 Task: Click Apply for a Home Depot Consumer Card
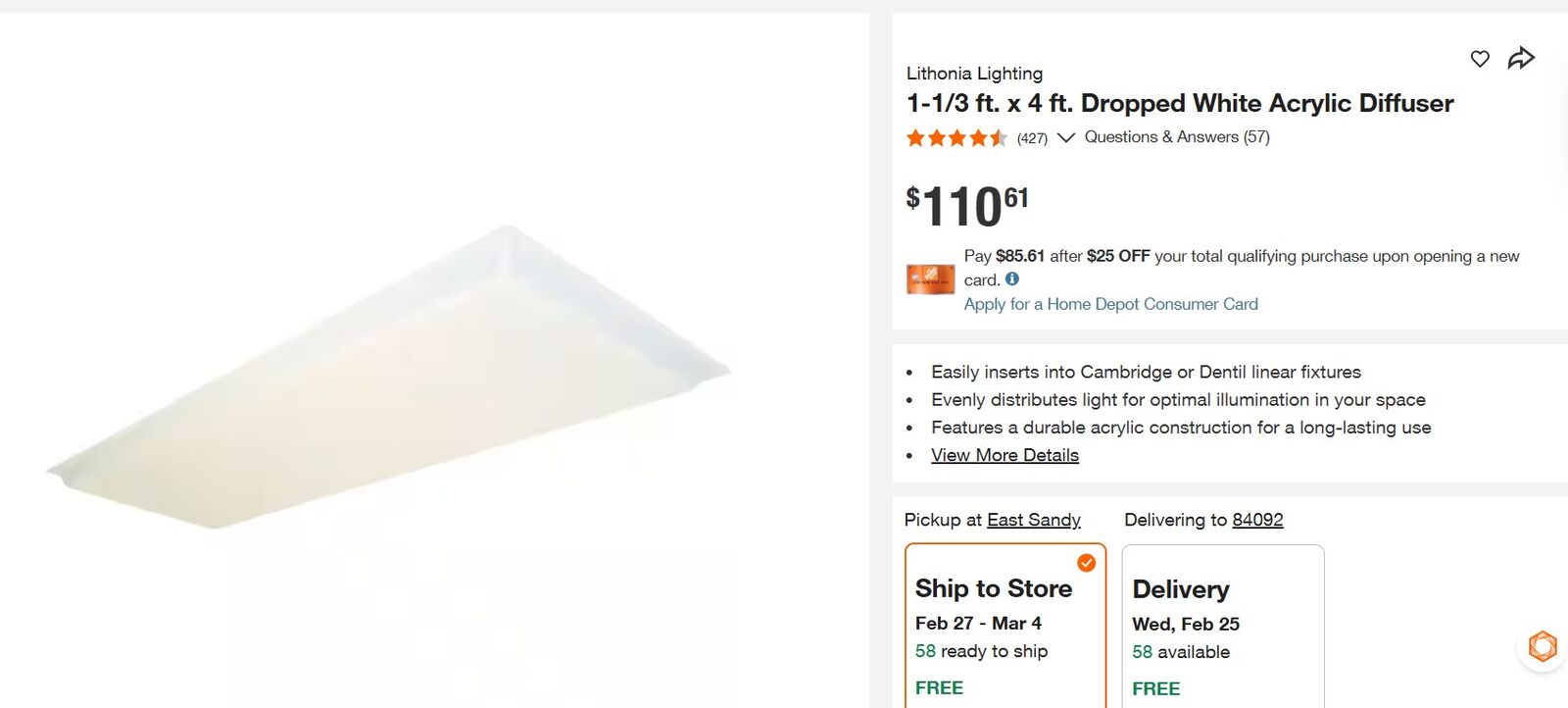click(x=1110, y=304)
